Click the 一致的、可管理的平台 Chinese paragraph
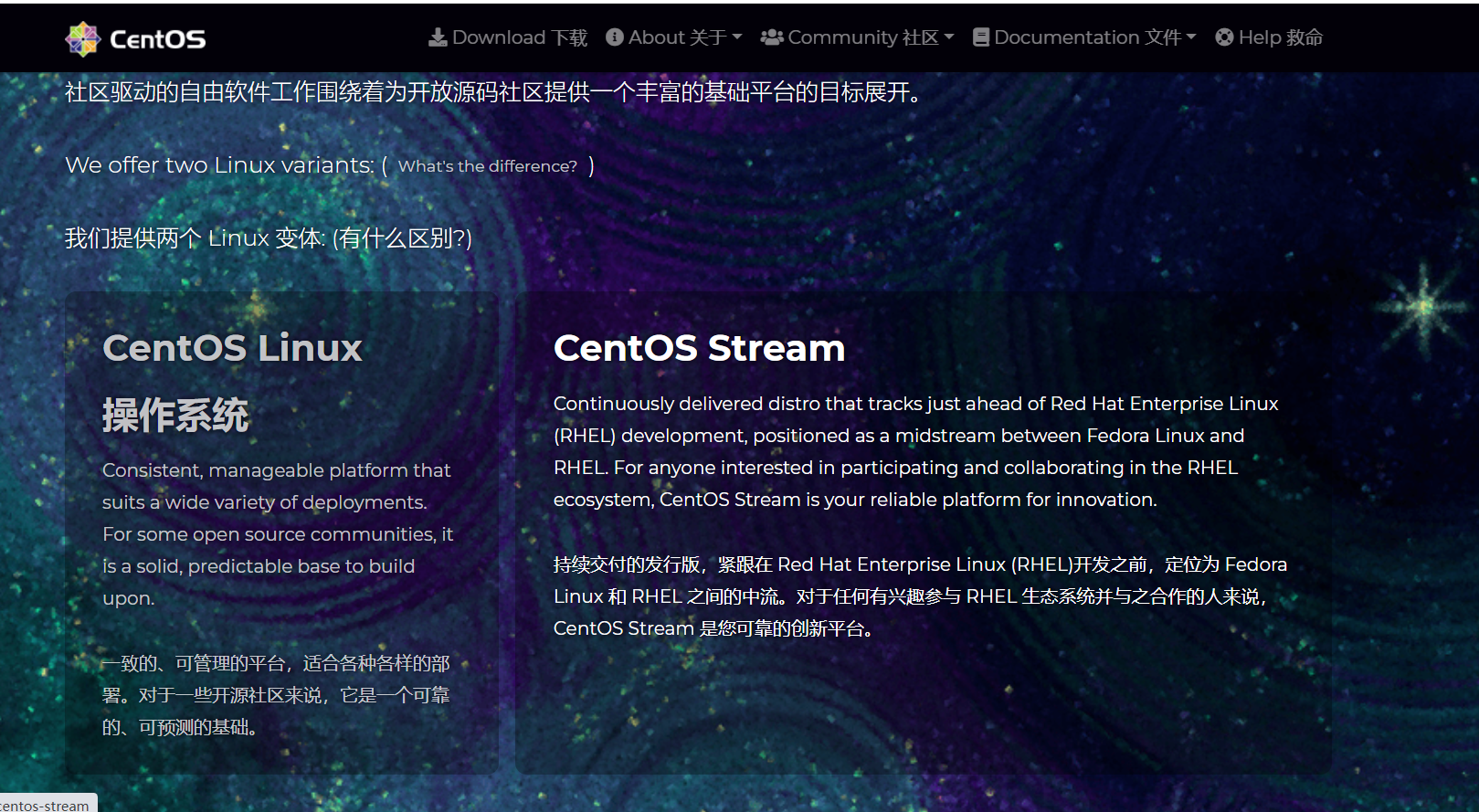The width and height of the screenshot is (1479, 812). click(x=276, y=695)
